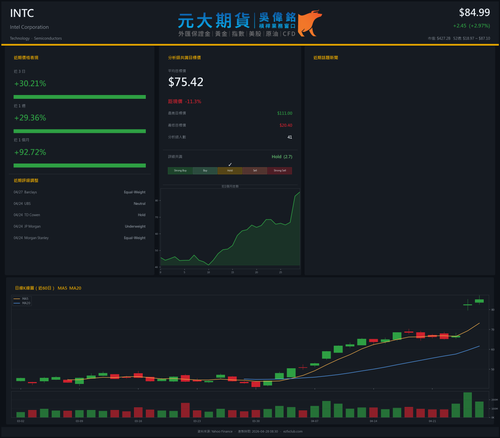Screen dimensions: 500x438
Task: Click the Hold (2.7) consensus rating
Action: [x=282, y=157]
